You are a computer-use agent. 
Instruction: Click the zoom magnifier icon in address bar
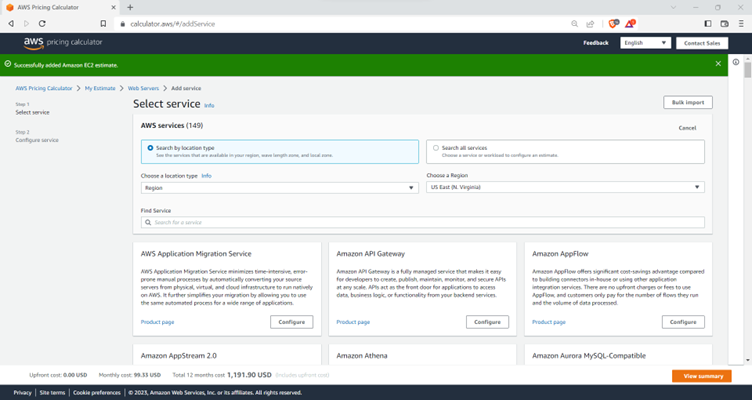click(573, 23)
